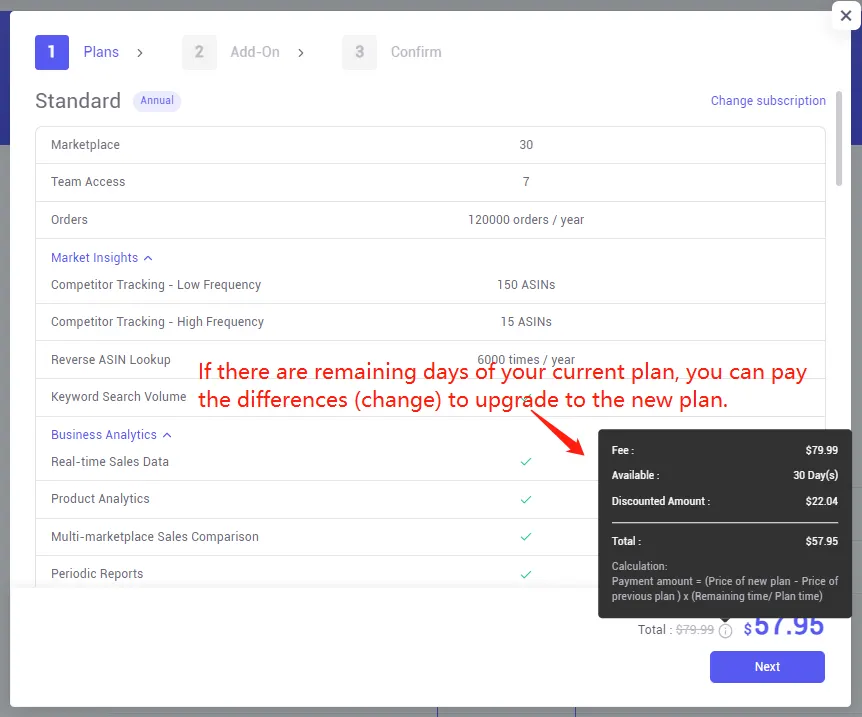The image size is (862, 717).
Task: Click the $57.95 total amount
Action: 784,629
